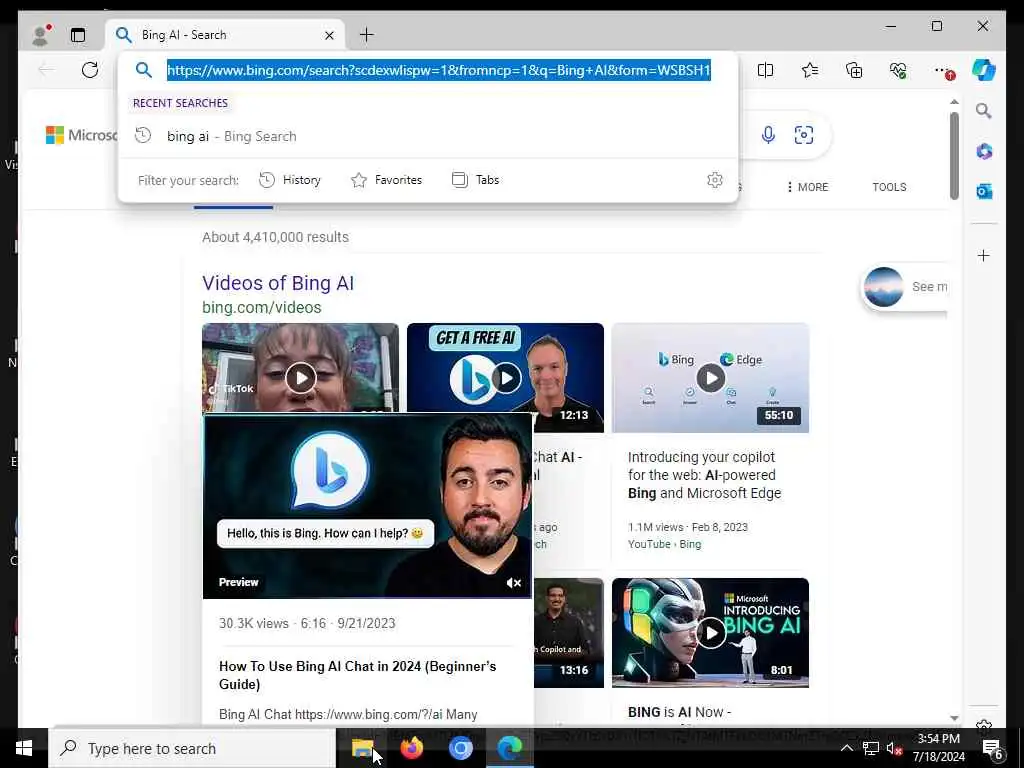Open the Windows Start menu
This screenshot has width=1024, height=768.
click(24, 748)
